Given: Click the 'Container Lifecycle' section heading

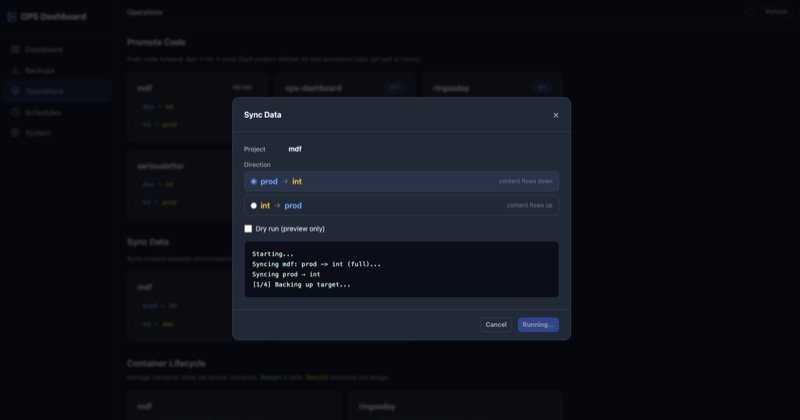Looking at the screenshot, I should click(x=166, y=363).
